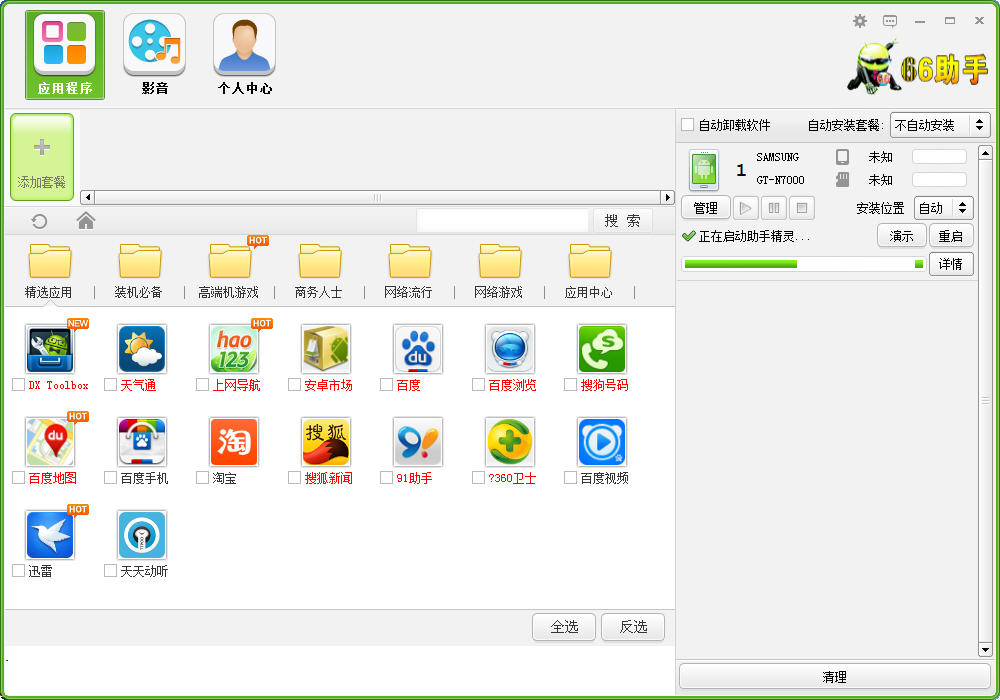Select the 百度视频 player icon
This screenshot has height=700, width=1000.
click(601, 442)
